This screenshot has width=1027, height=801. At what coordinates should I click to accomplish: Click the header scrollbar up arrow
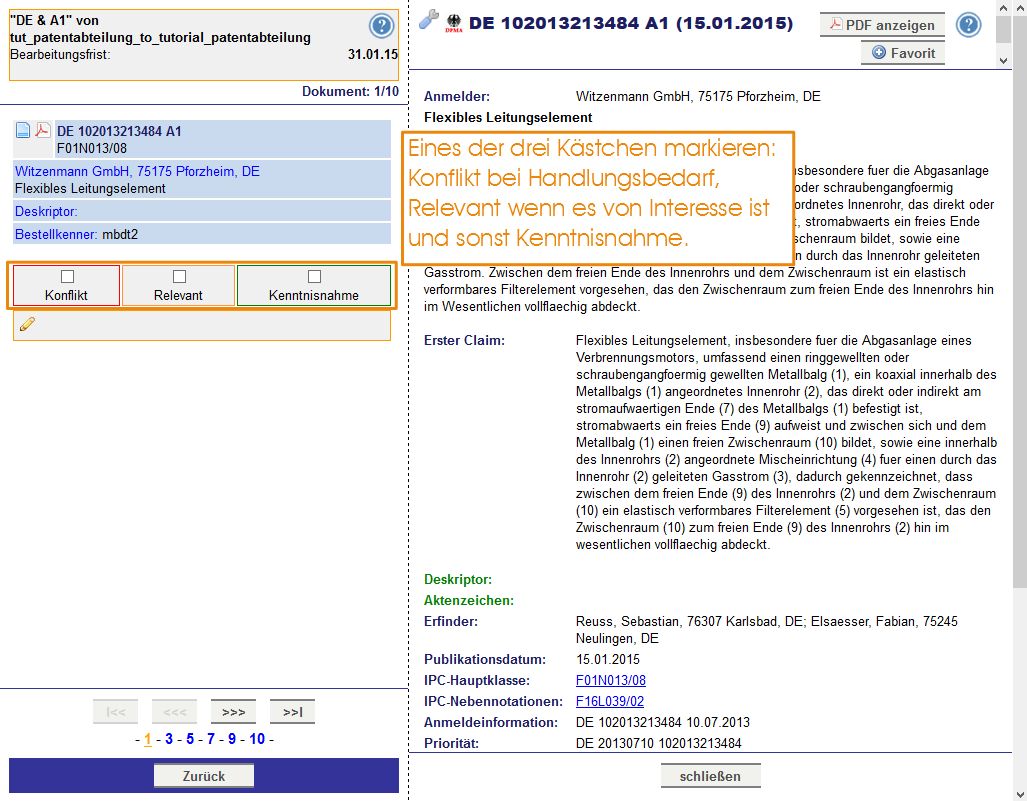[1003, 9]
